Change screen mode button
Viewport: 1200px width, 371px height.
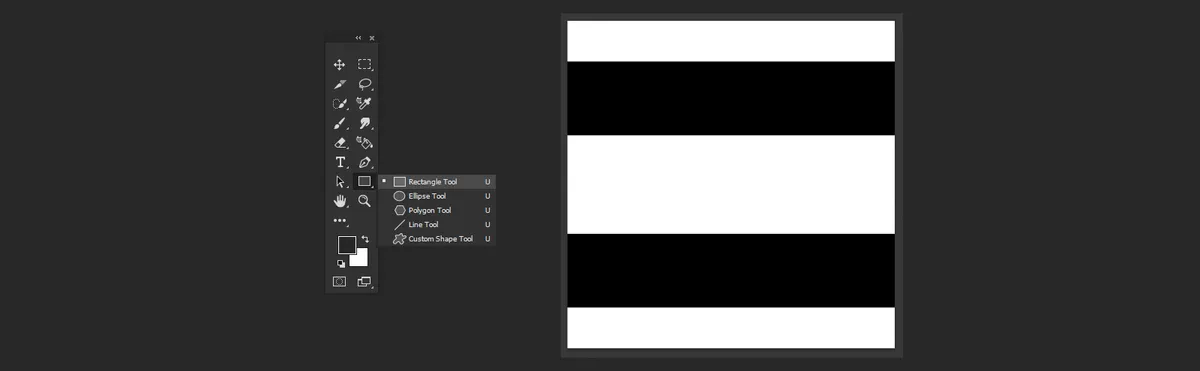[x=364, y=282]
